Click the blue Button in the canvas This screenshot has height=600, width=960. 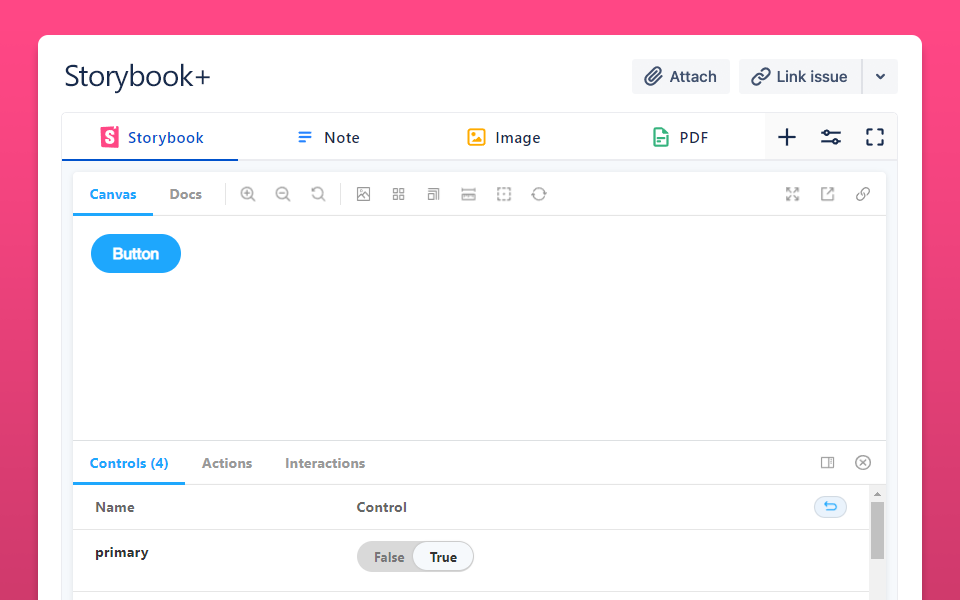pyautogui.click(x=136, y=253)
